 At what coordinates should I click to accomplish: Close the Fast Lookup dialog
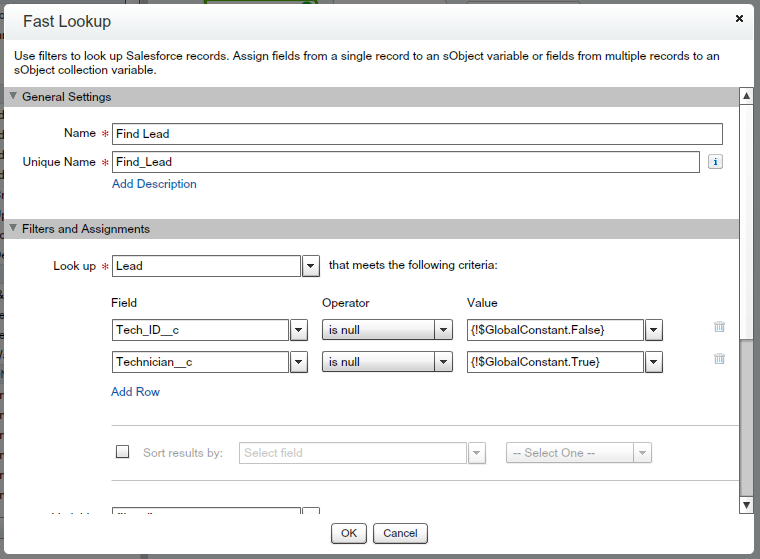739,18
